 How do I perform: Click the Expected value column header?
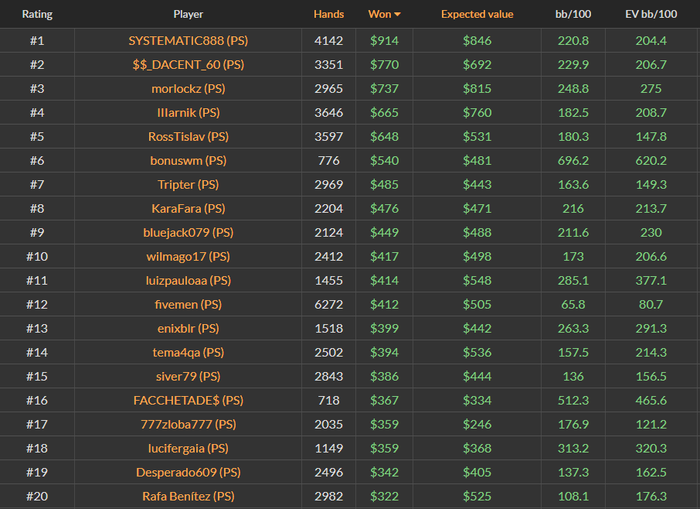(x=476, y=15)
